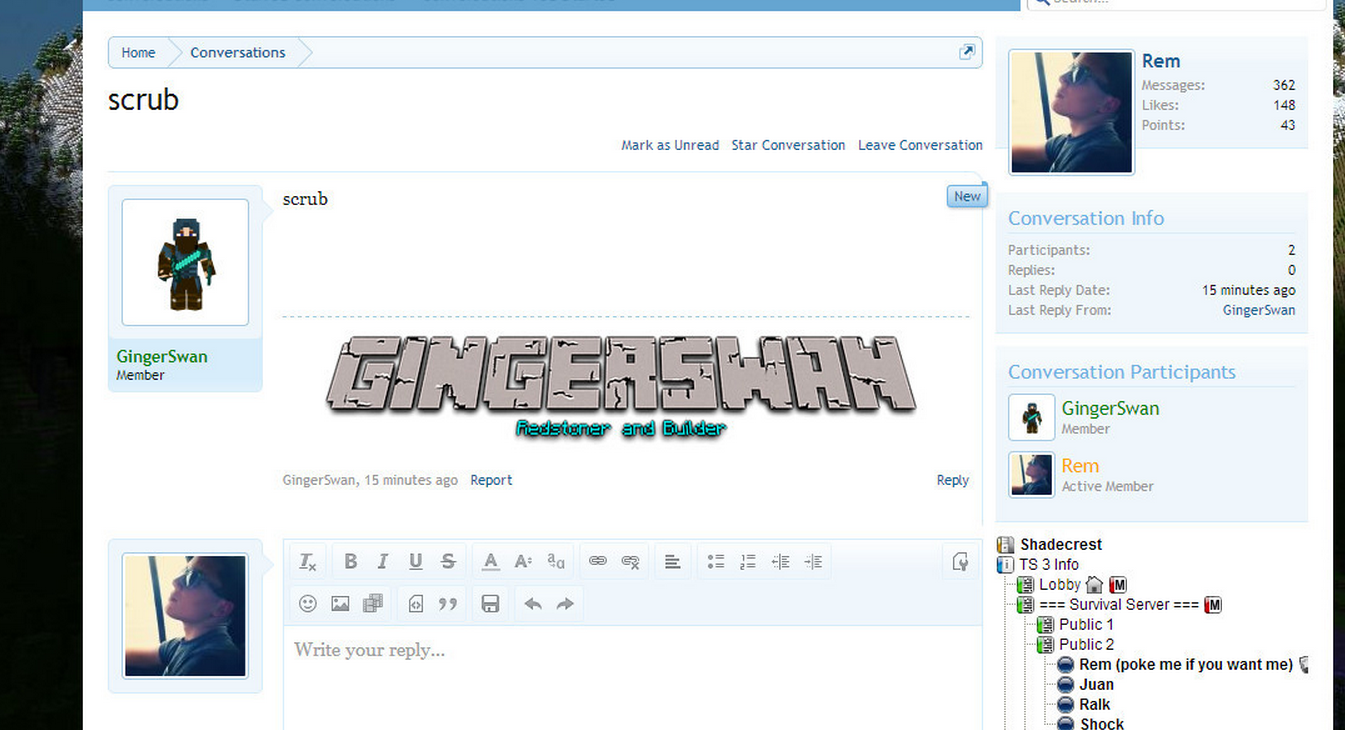Click the home icon beside Lobby
1345x730 pixels.
coord(1095,584)
